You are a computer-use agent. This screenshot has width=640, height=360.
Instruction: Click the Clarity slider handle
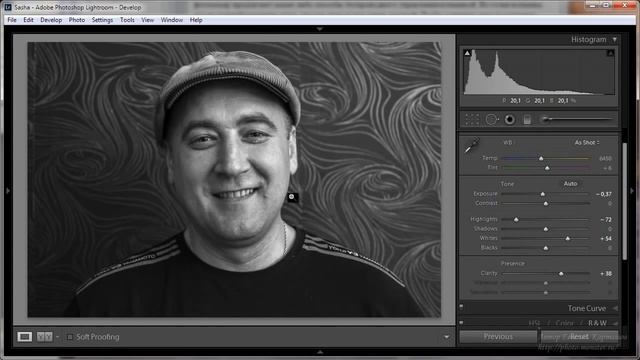[561, 273]
